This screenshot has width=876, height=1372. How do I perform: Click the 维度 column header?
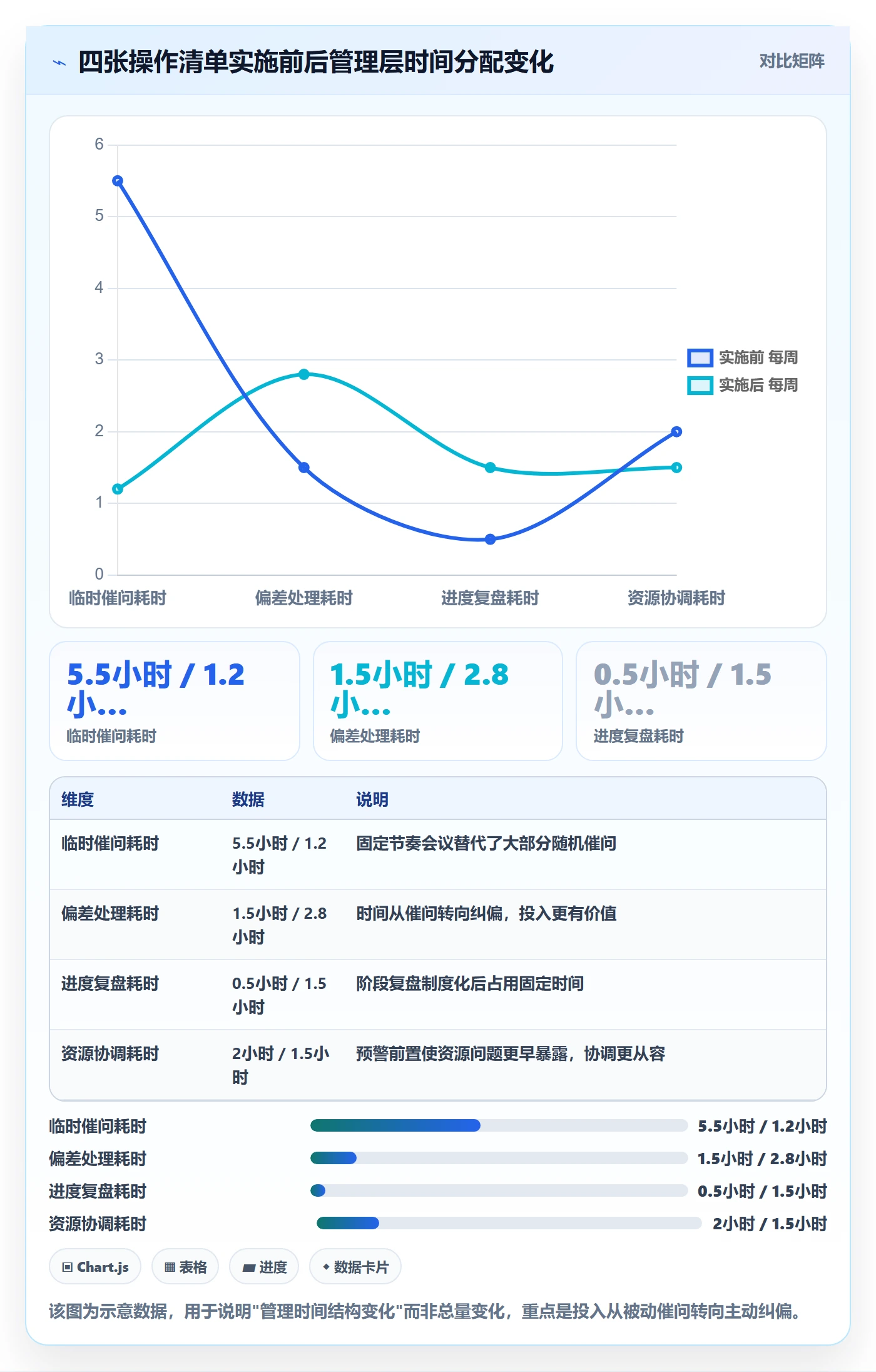(78, 799)
